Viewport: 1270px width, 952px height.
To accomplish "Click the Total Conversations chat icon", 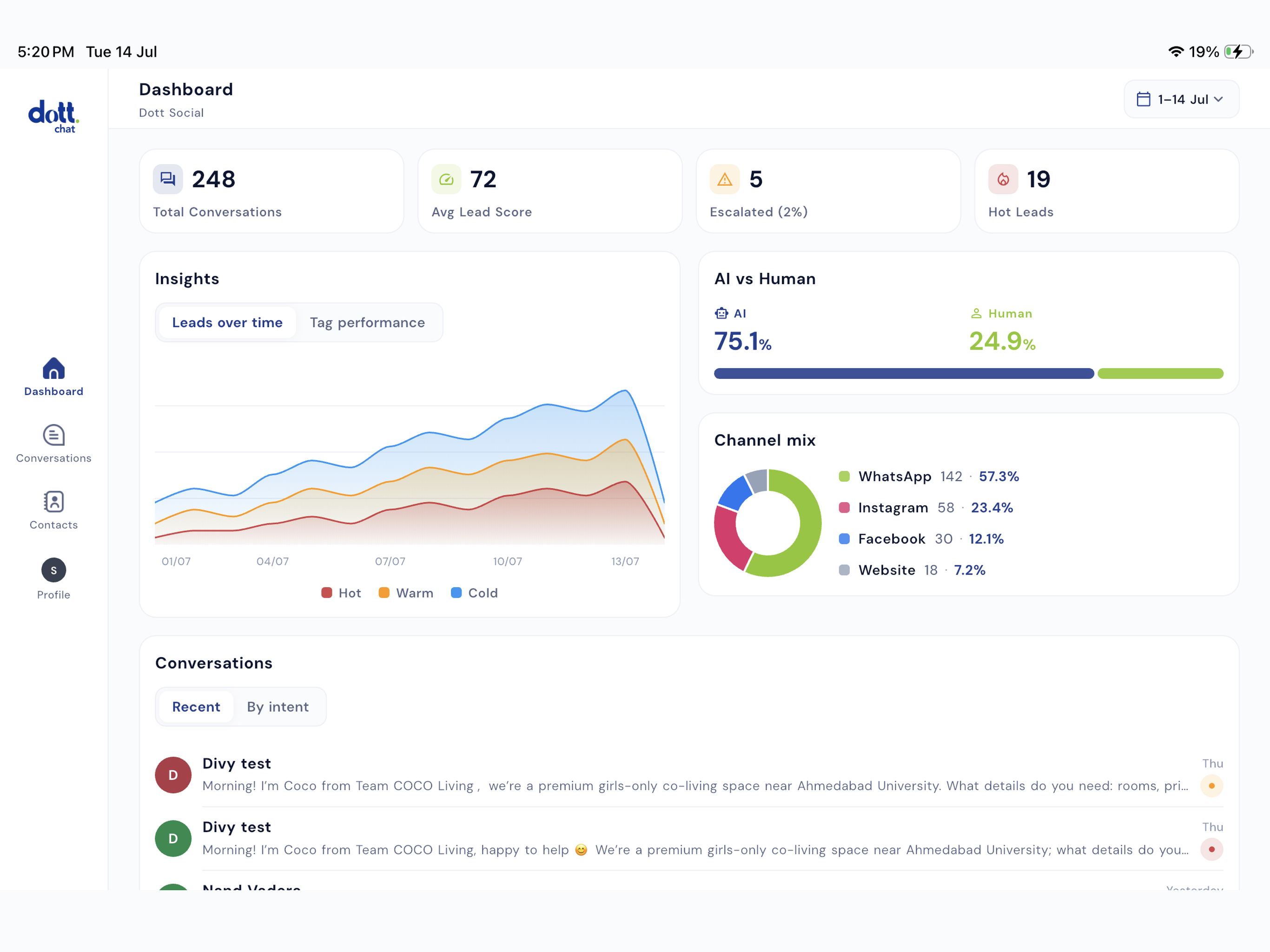I will (x=168, y=179).
